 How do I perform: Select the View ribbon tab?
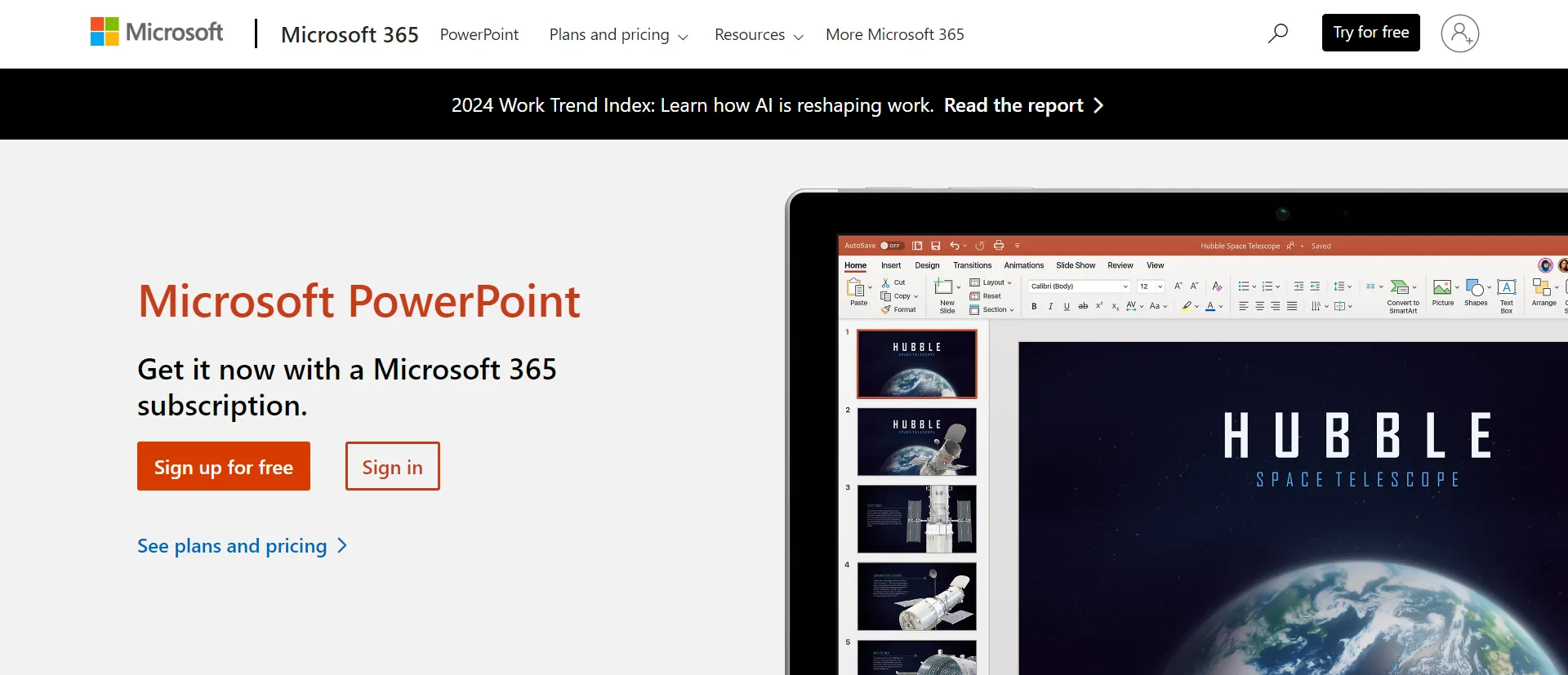tap(1155, 265)
